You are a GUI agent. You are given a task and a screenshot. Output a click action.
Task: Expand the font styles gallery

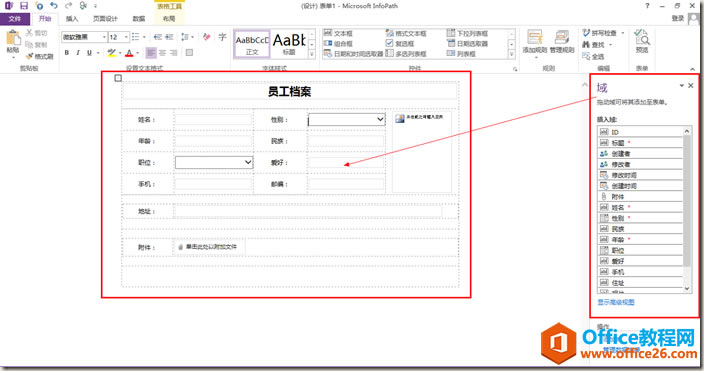click(312, 54)
